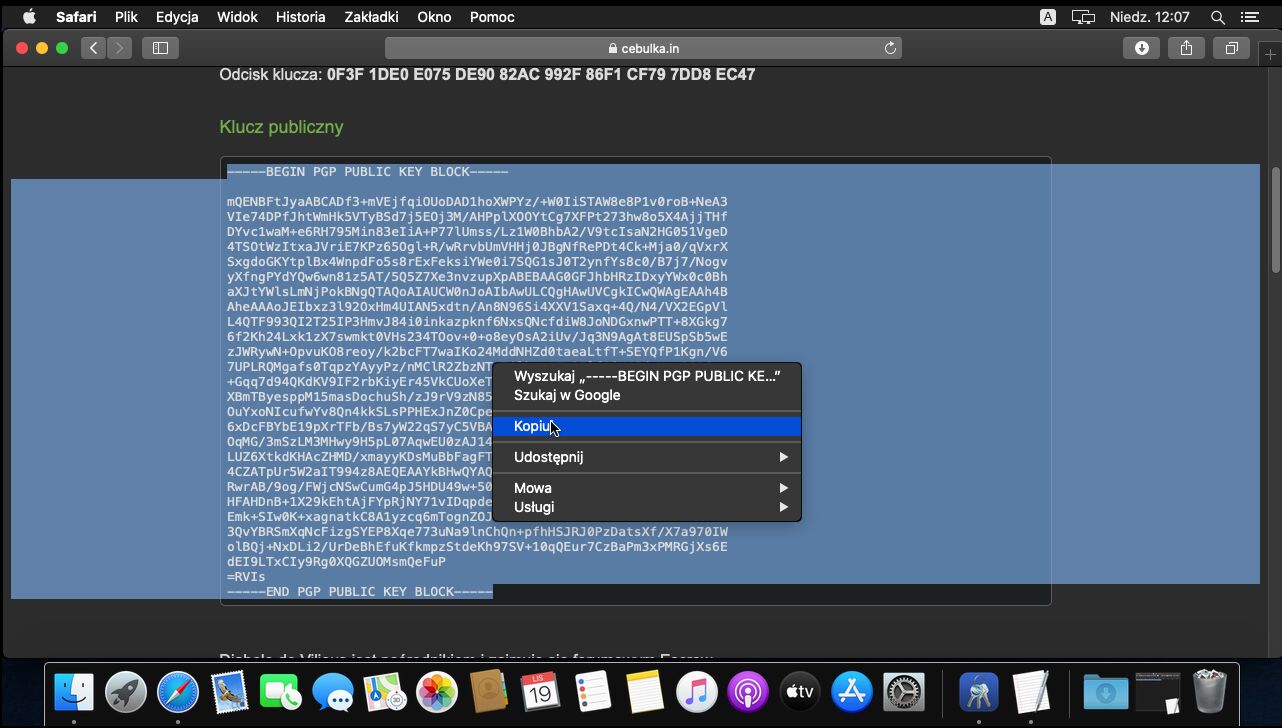Image resolution: width=1282 pixels, height=728 pixels.
Task: Open System Preferences gear in Dock
Action: click(x=905, y=692)
